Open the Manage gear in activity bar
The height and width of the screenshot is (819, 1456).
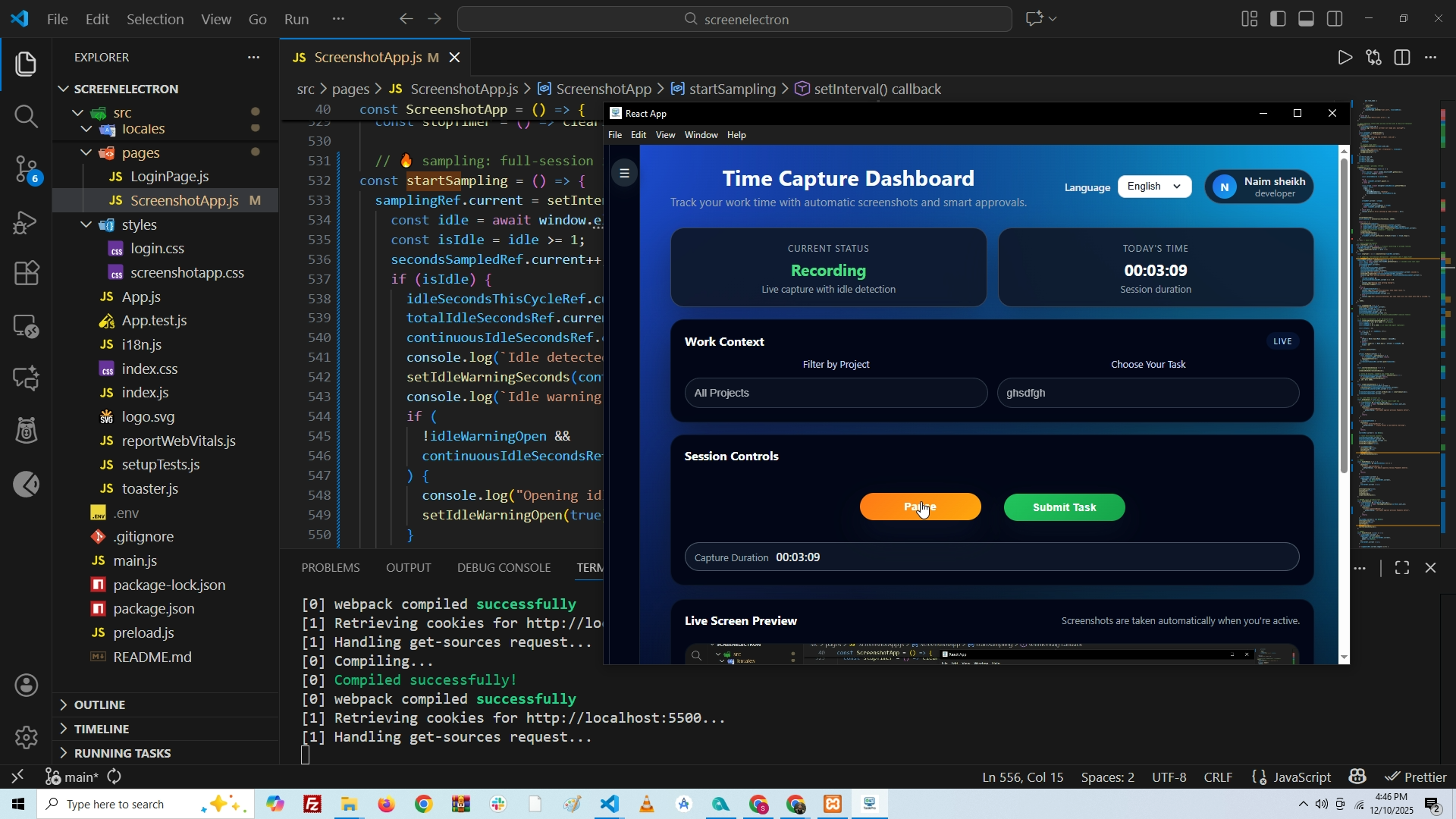[26, 737]
